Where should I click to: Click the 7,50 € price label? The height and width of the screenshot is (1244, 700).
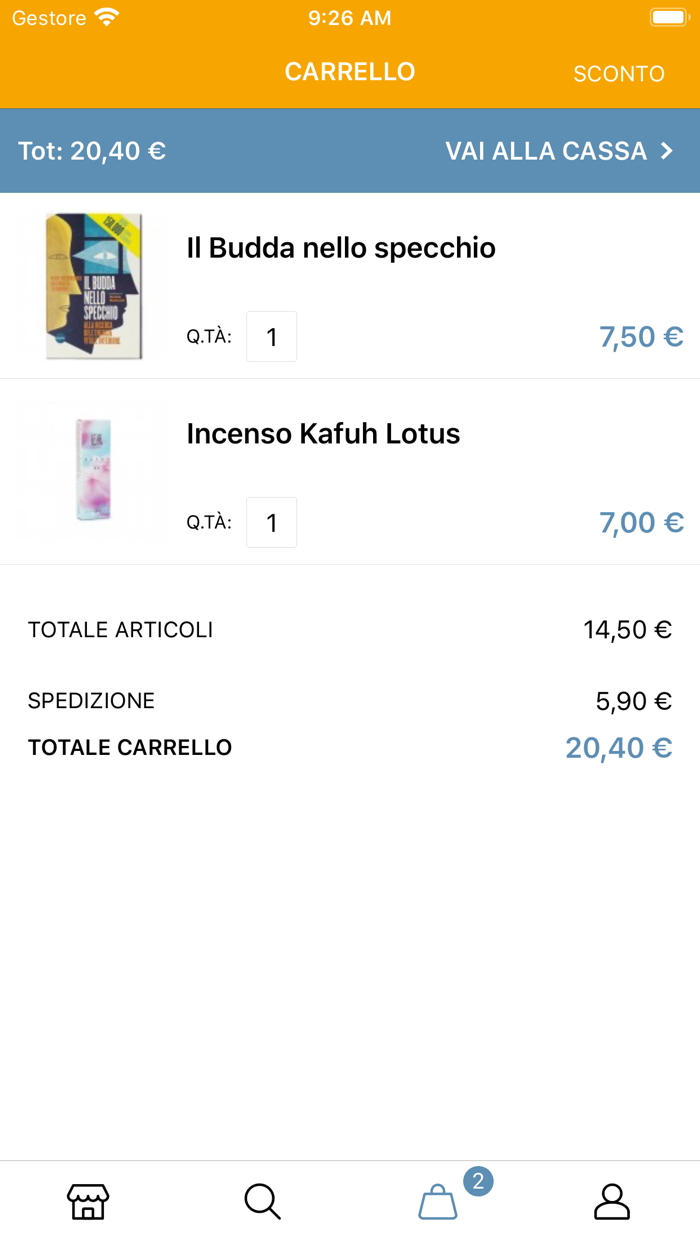point(641,336)
